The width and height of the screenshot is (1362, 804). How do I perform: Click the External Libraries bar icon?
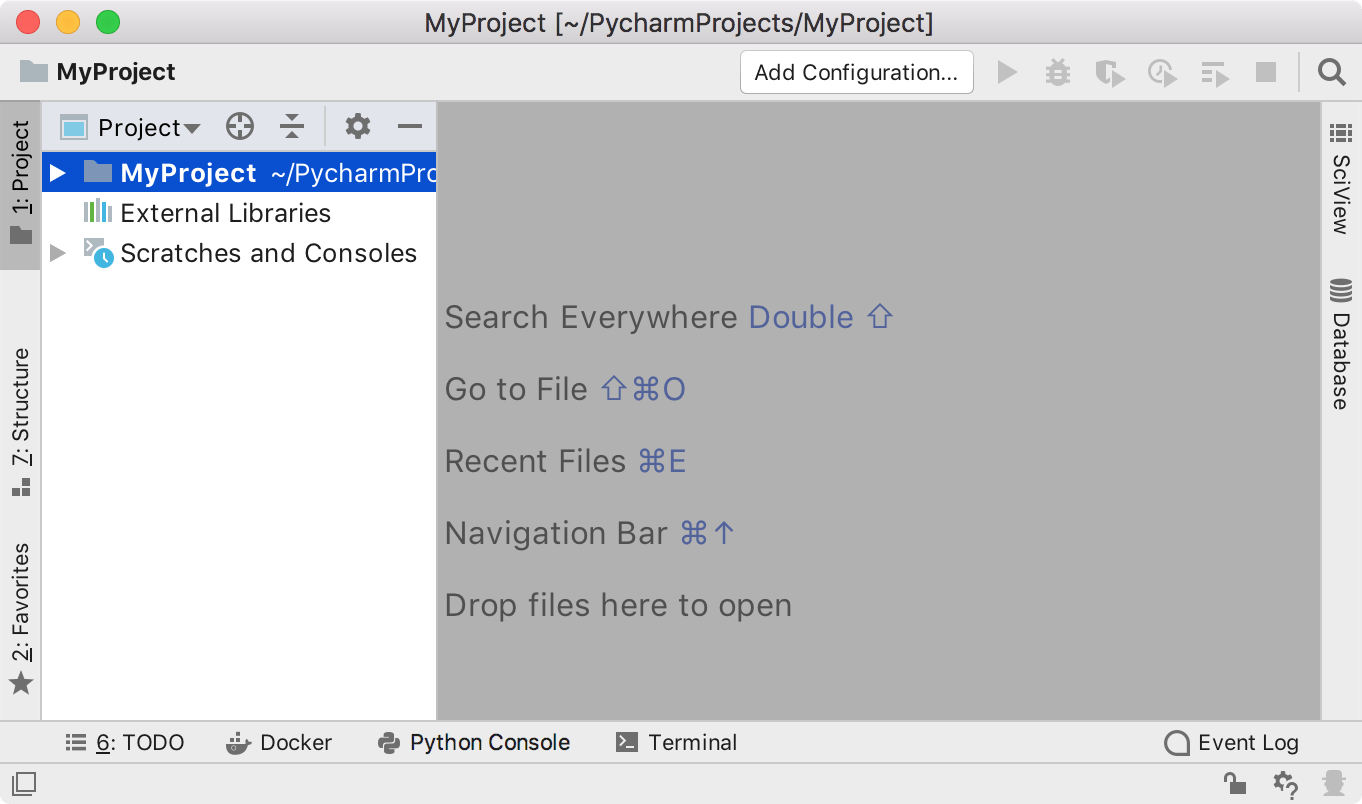(97, 211)
